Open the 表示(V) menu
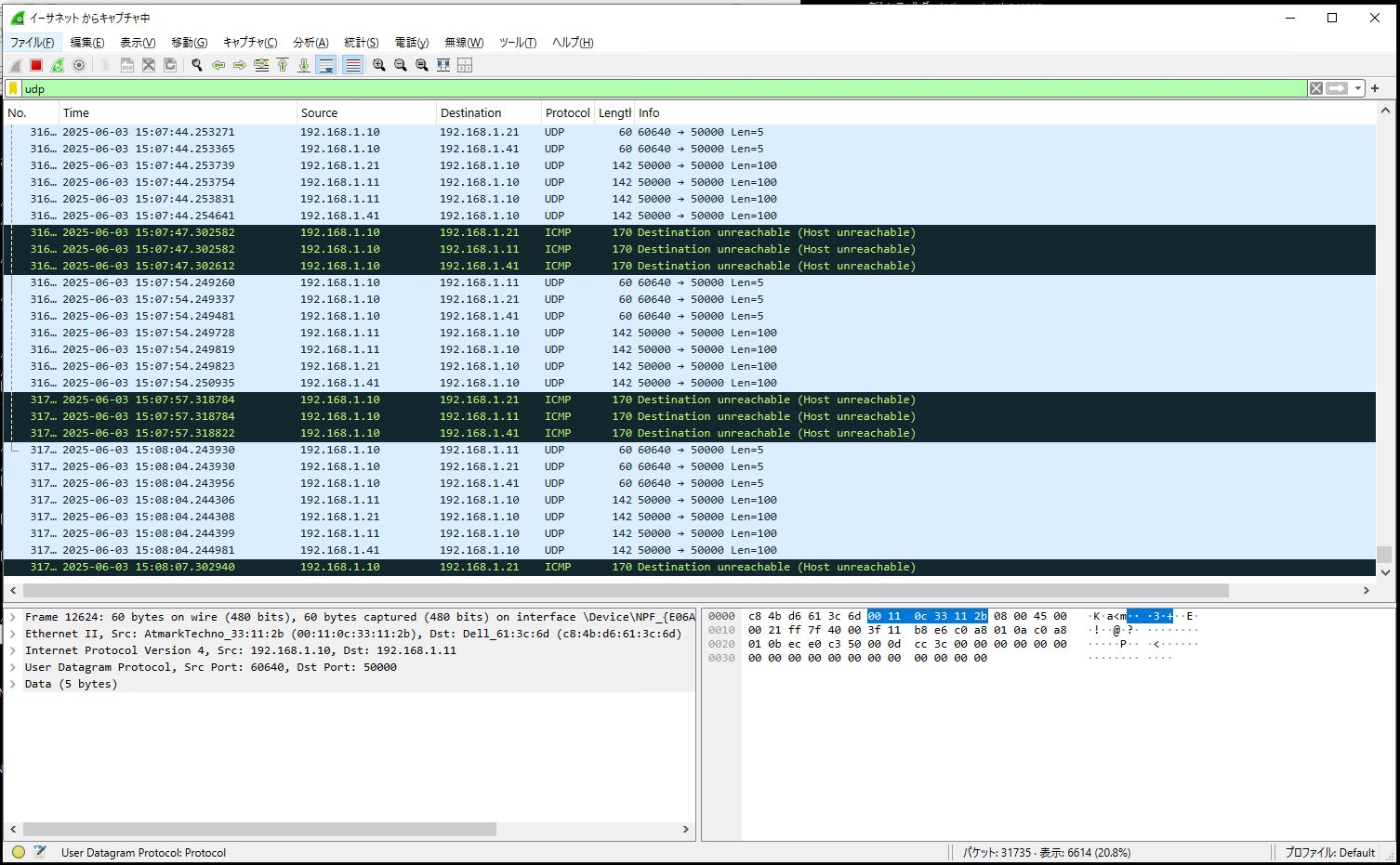Image resolution: width=1400 pixels, height=865 pixels. (138, 43)
